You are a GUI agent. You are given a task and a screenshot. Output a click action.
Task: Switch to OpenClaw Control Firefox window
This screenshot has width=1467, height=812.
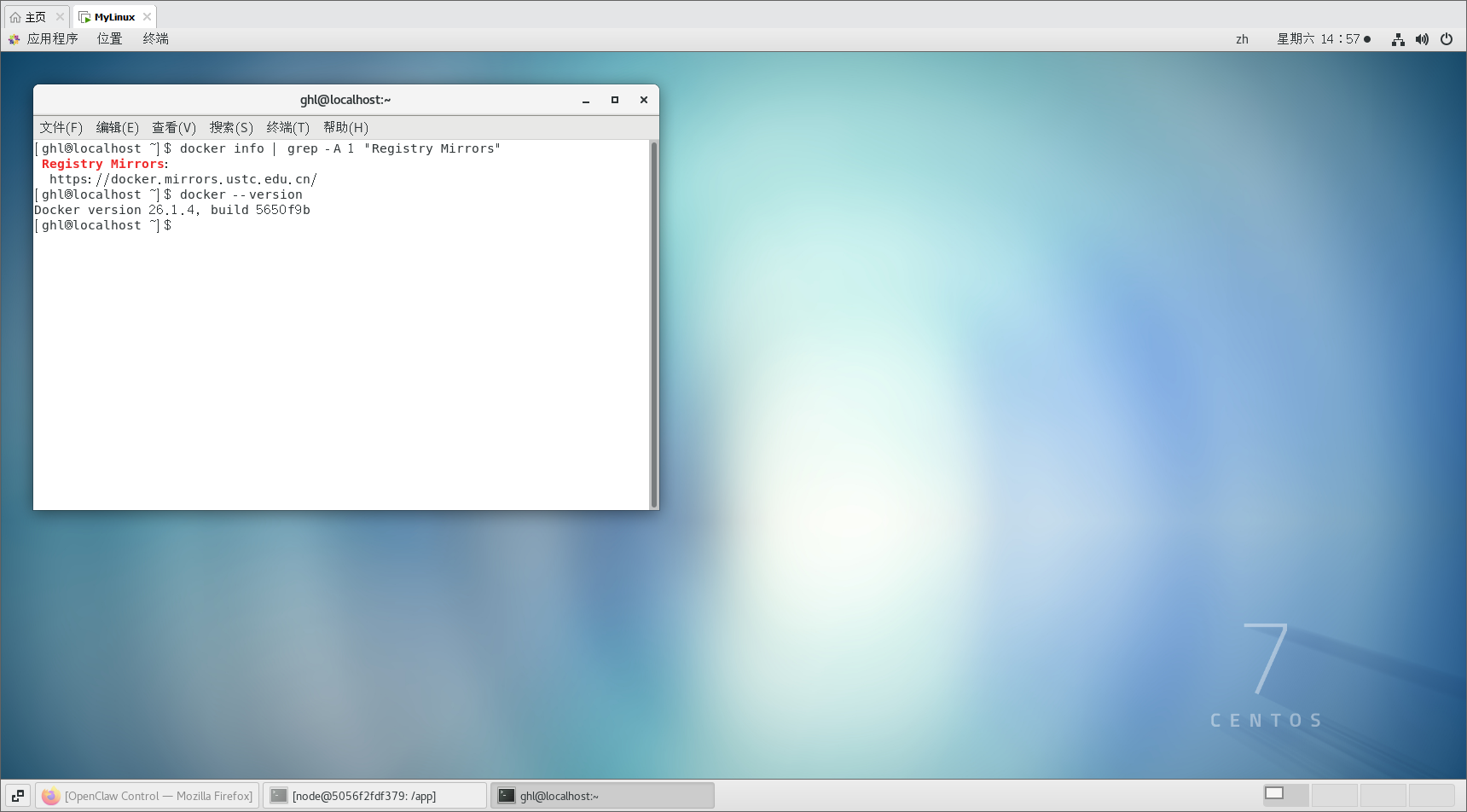(147, 796)
